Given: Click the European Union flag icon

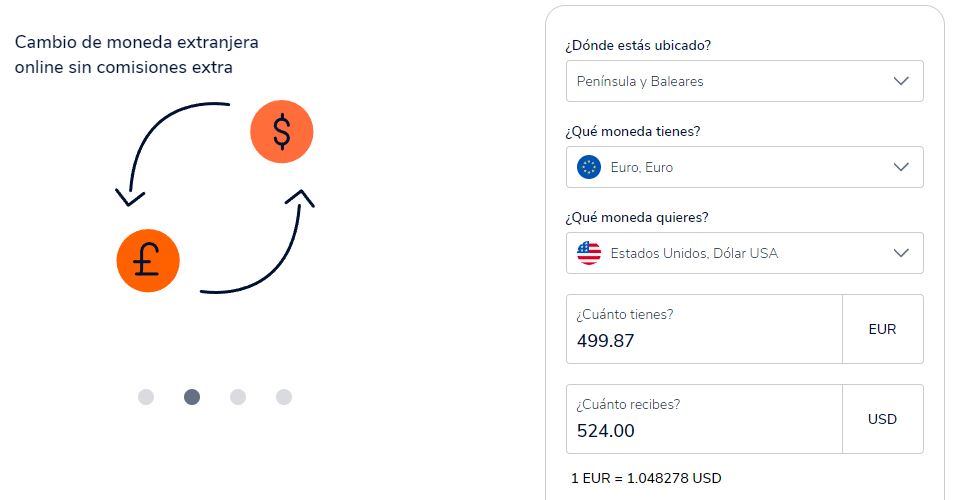Looking at the screenshot, I should coord(589,167).
